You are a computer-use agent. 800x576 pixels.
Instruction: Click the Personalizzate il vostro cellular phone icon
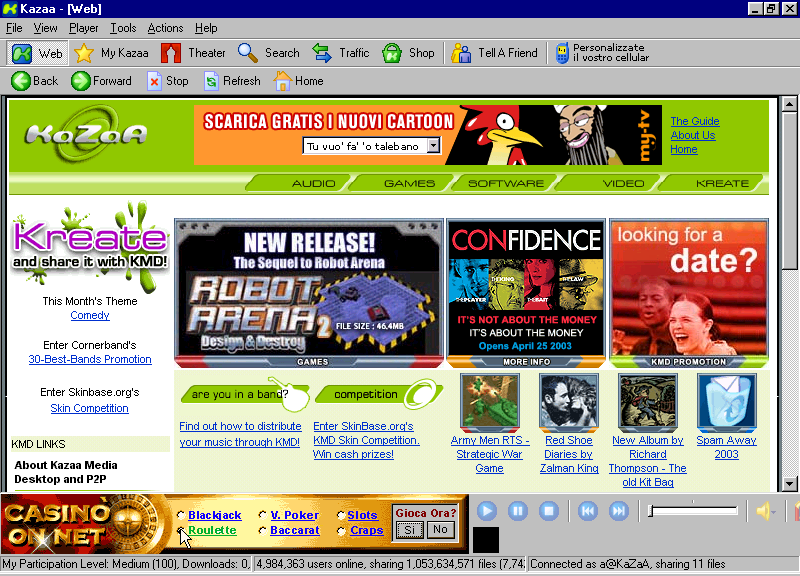tap(562, 53)
